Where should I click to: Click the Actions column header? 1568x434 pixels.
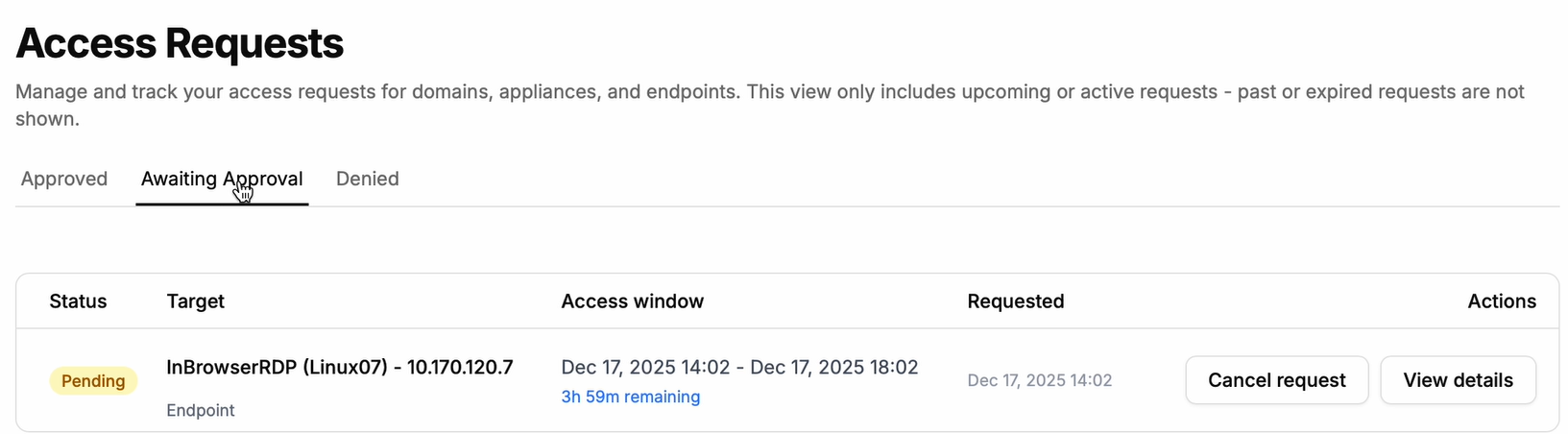coord(1501,301)
